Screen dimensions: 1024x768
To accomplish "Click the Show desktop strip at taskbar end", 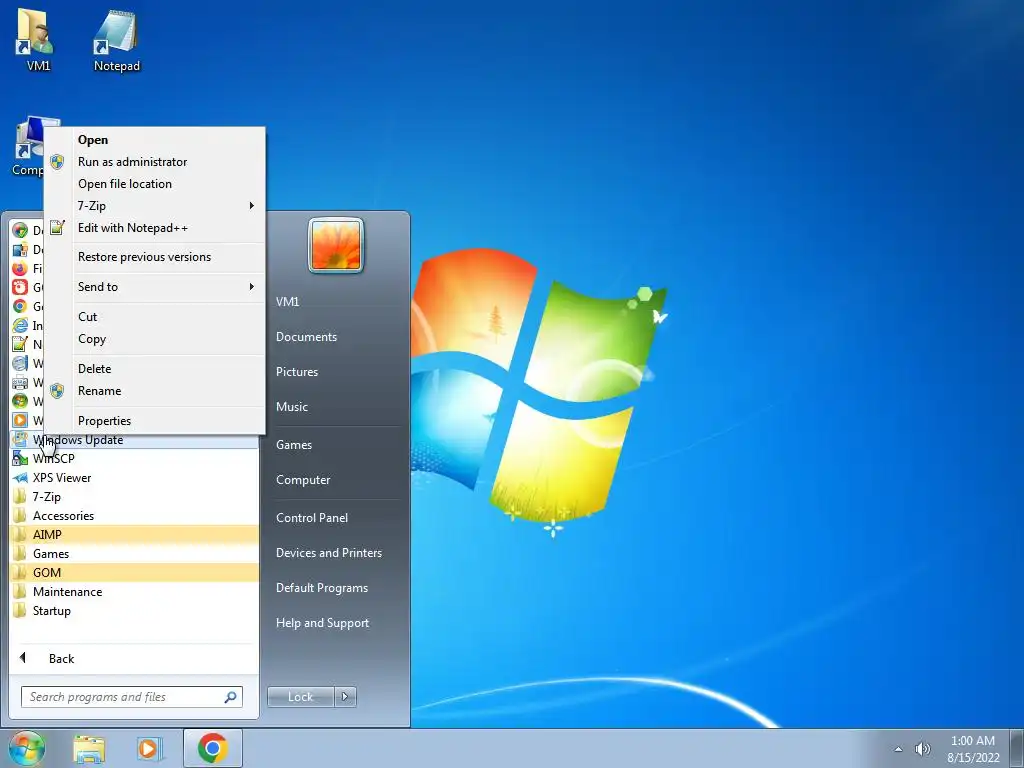I will pos(1017,748).
